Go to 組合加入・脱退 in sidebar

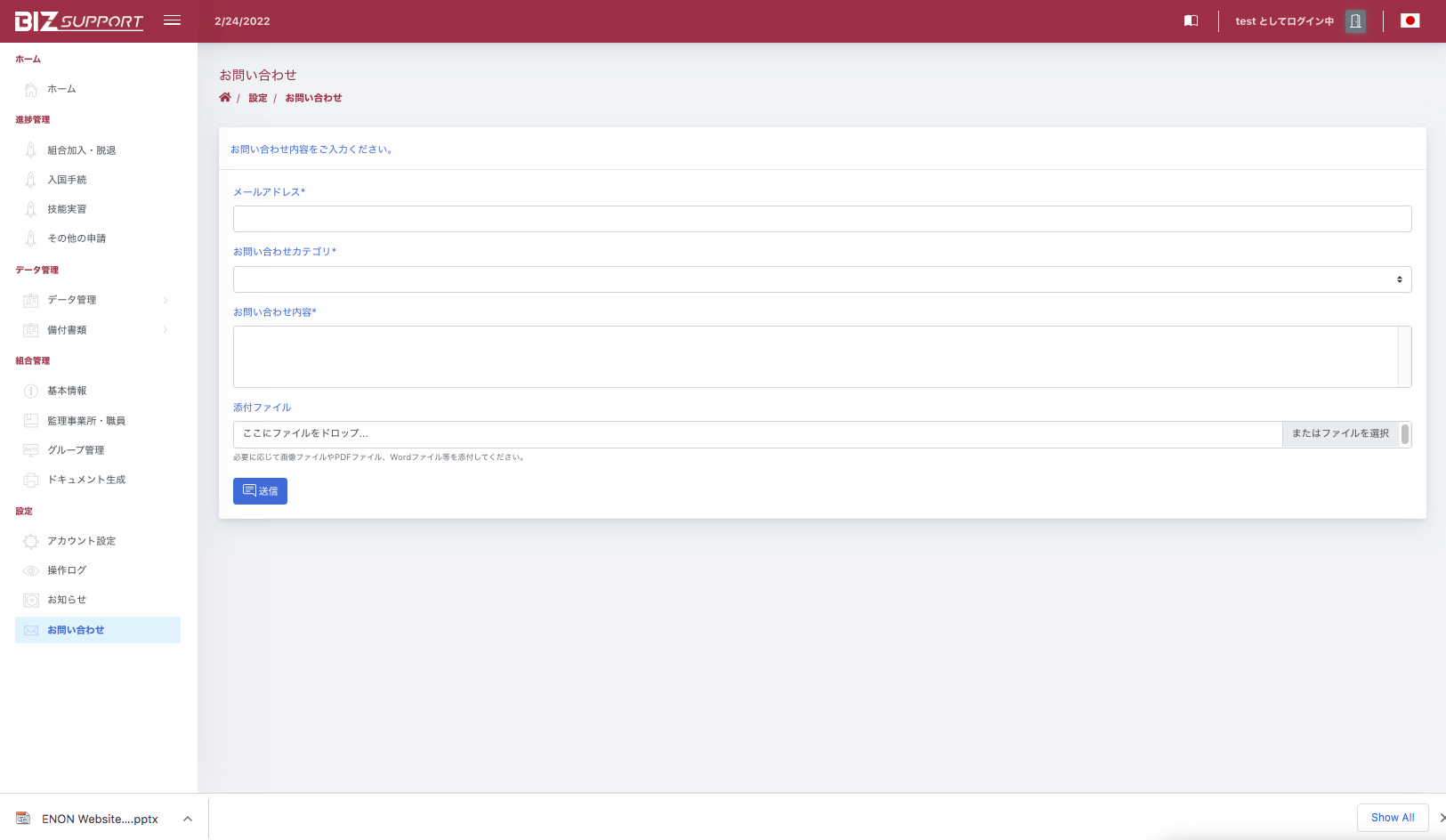(81, 150)
